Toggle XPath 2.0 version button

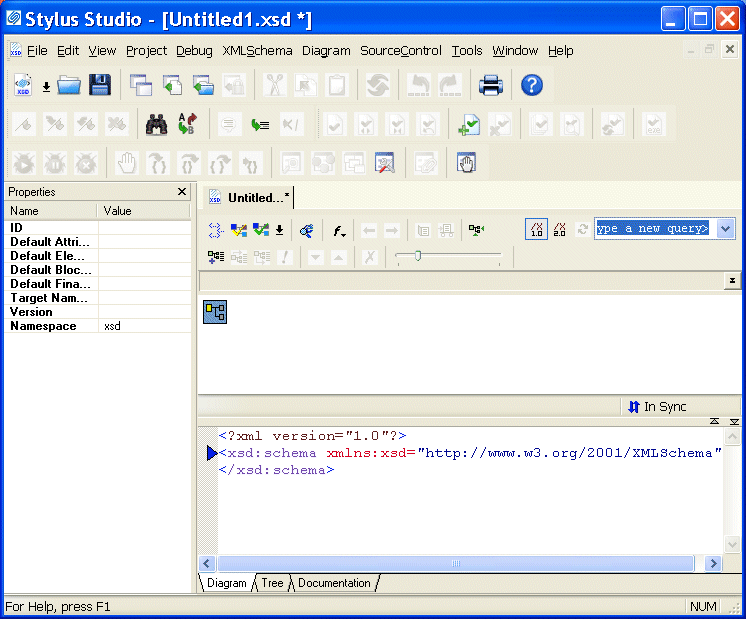tap(560, 229)
